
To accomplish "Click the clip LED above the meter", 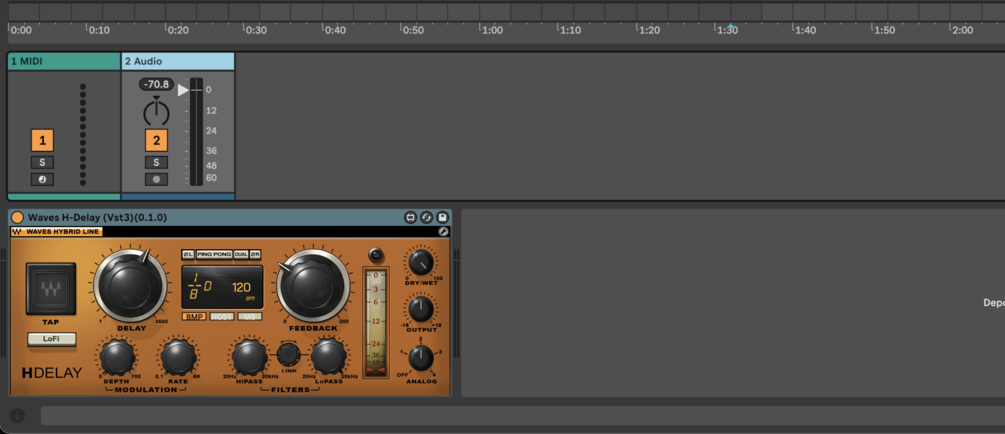I will (x=376, y=255).
